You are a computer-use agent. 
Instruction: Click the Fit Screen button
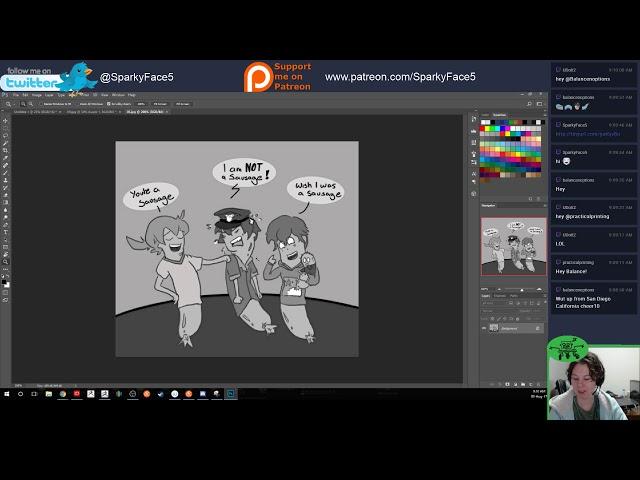click(x=160, y=104)
